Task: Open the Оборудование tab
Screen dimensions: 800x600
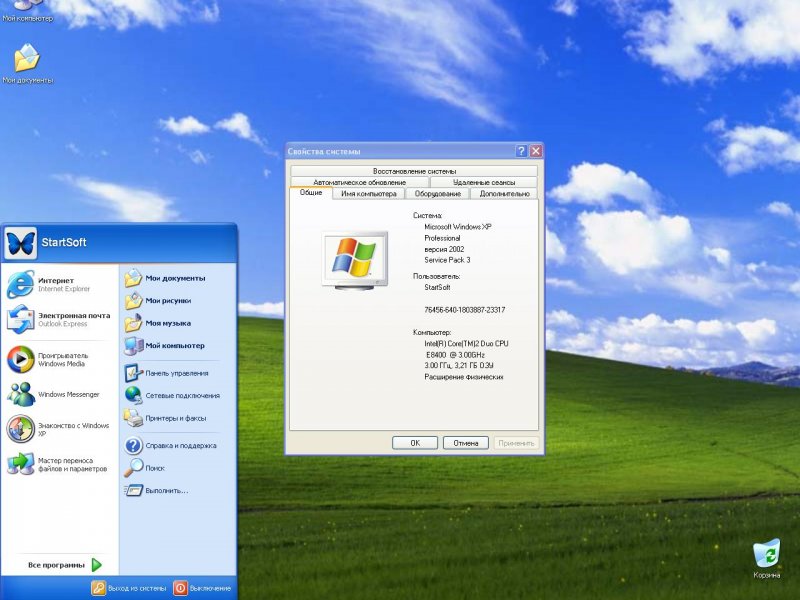Action: point(438,194)
